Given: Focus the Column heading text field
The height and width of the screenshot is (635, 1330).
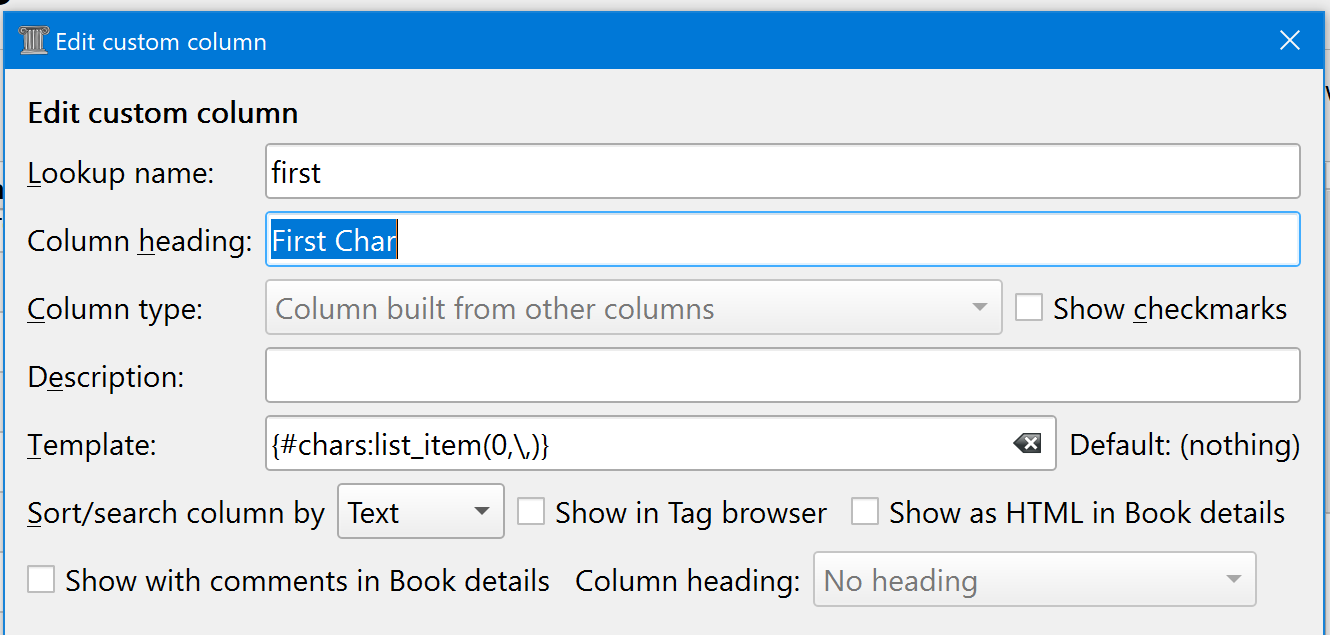Looking at the screenshot, I should (x=782, y=240).
